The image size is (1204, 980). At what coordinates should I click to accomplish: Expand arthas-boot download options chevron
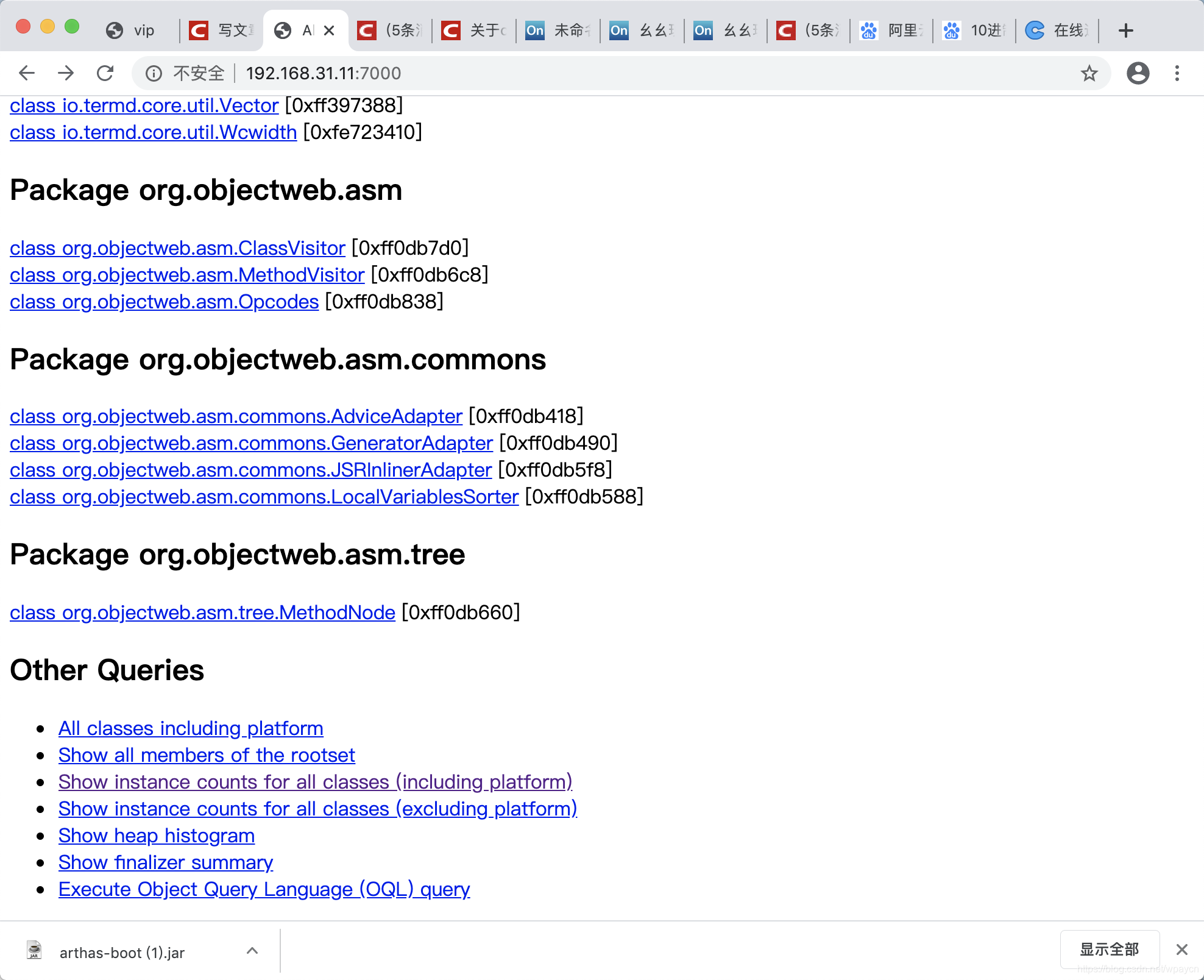(252, 951)
